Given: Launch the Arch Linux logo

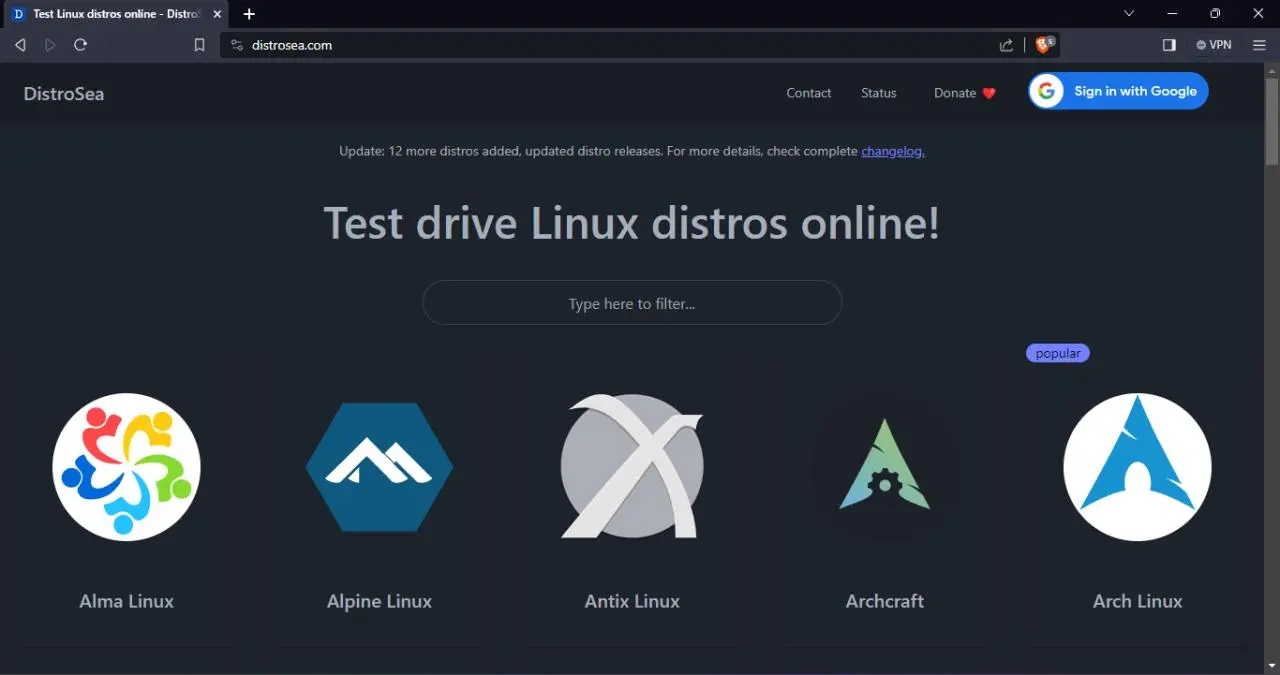Looking at the screenshot, I should pyautogui.click(x=1137, y=467).
